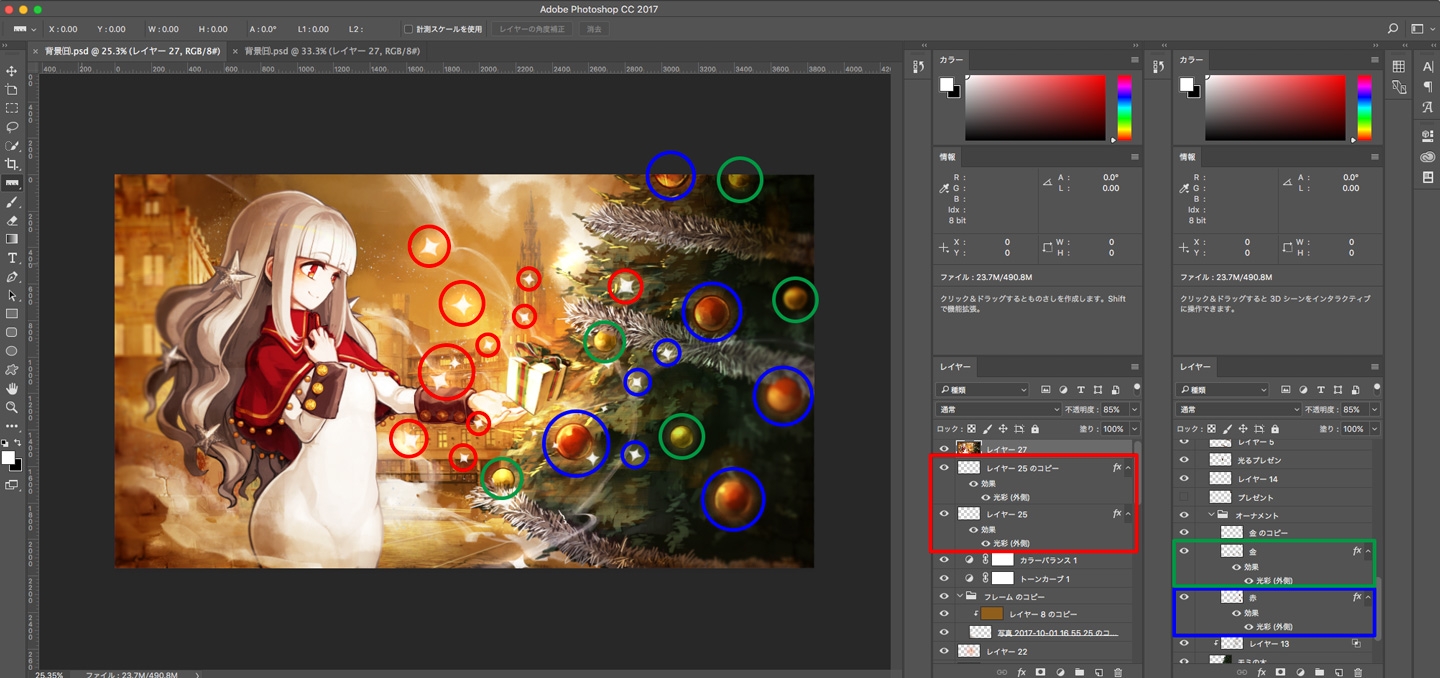The width and height of the screenshot is (1440, 678).
Task: Hide the レイヤー 27 layer
Action: pyautogui.click(x=944, y=449)
